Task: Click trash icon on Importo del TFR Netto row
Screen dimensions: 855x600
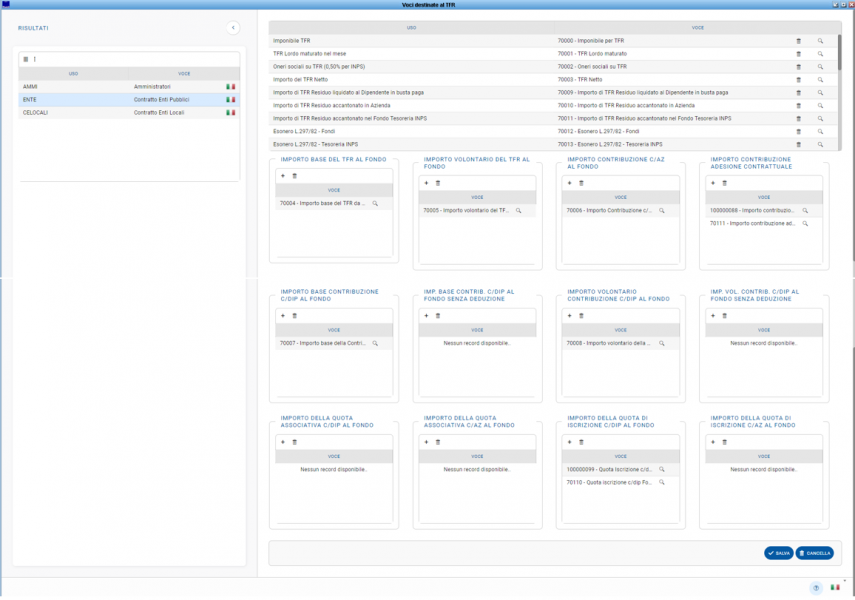Action: [x=798, y=80]
